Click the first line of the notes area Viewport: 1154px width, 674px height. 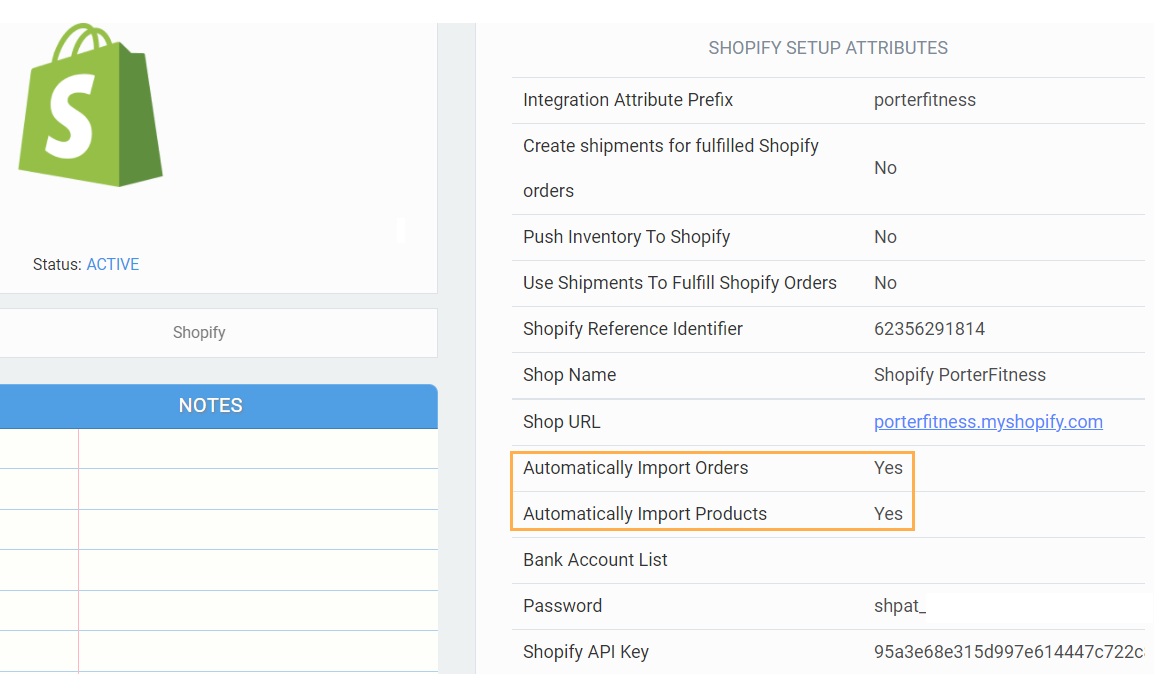coord(257,449)
